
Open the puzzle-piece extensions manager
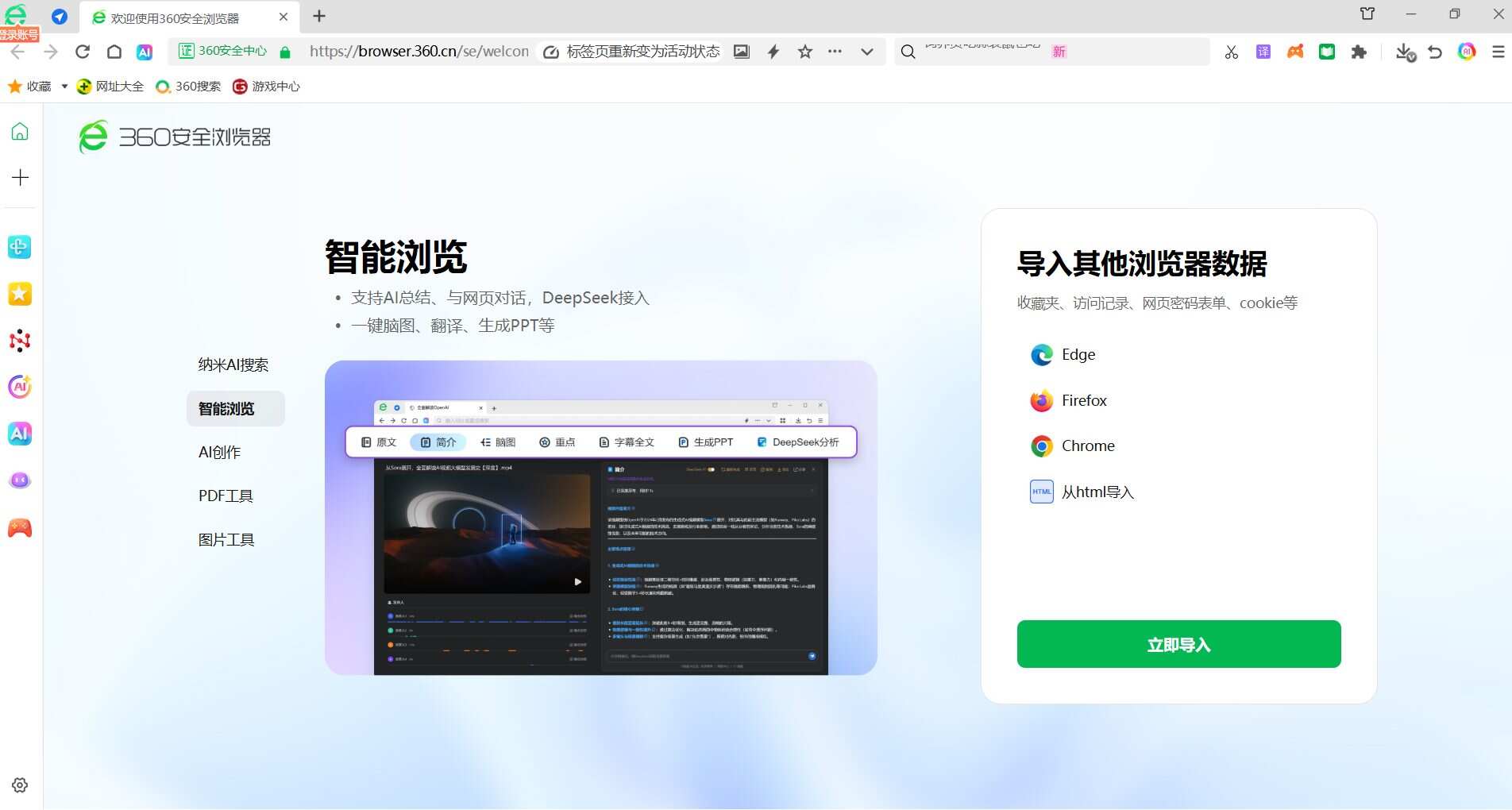click(1359, 52)
